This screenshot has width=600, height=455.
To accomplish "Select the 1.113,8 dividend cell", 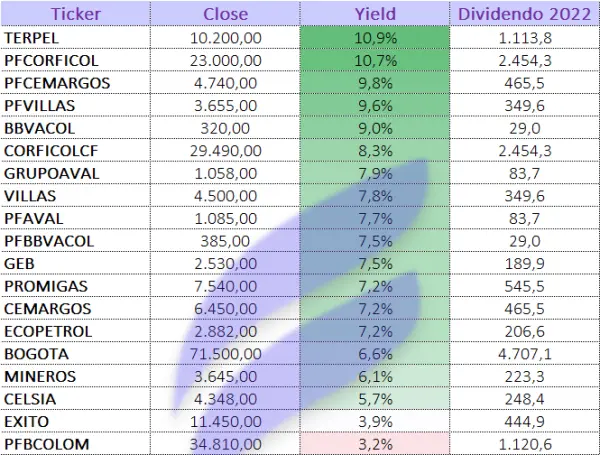I will click(525, 38).
